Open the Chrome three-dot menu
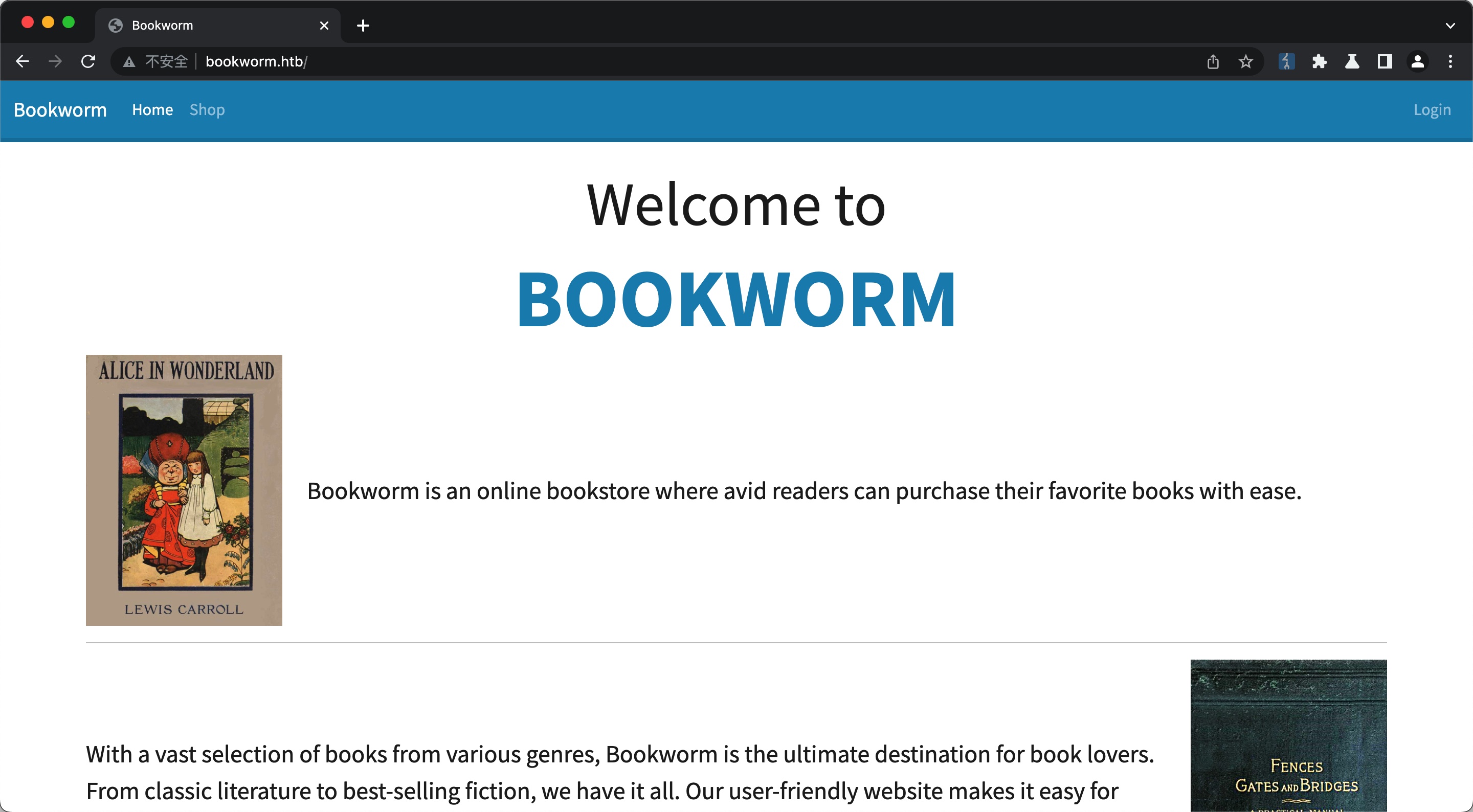The image size is (1473, 812). [1450, 61]
